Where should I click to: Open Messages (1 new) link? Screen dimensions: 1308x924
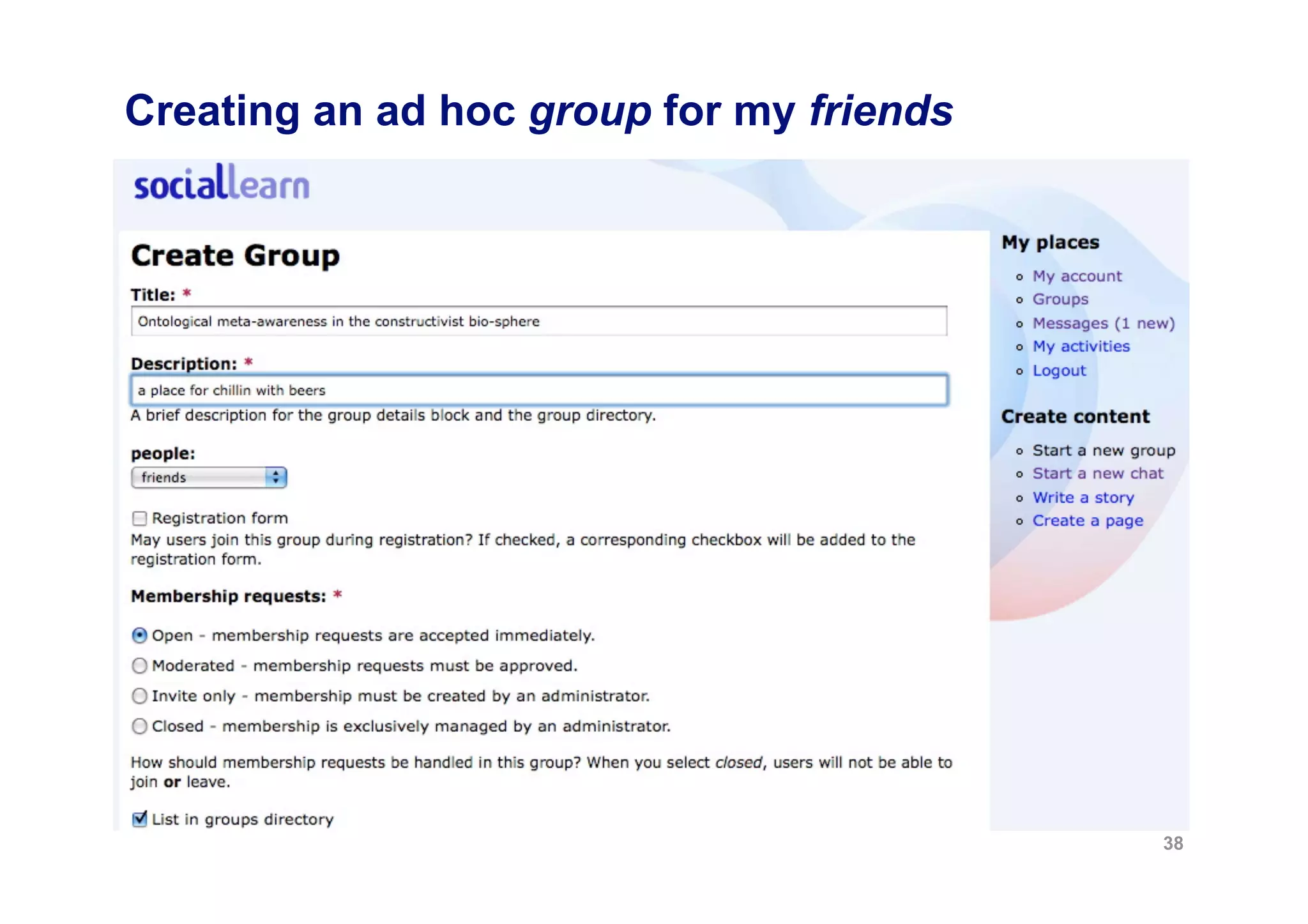point(1104,323)
